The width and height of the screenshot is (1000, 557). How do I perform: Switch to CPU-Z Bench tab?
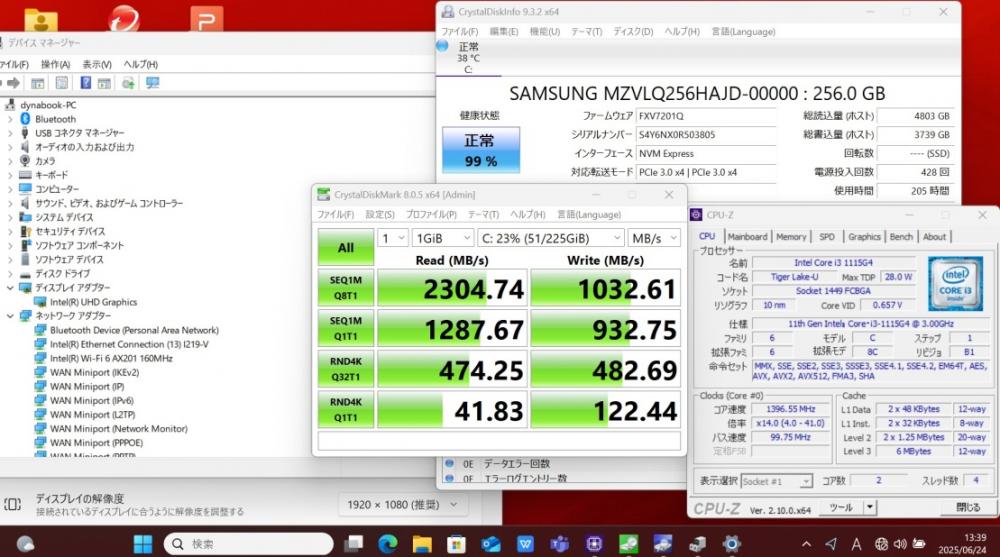[x=901, y=237]
